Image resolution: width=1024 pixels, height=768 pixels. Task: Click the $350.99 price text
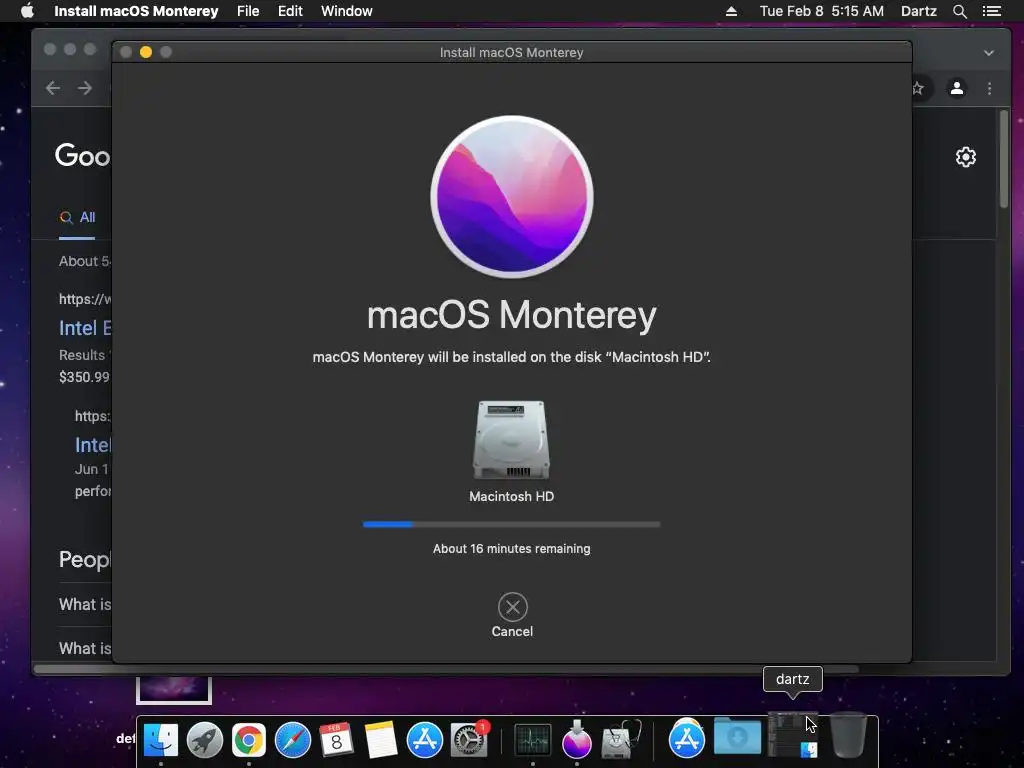[x=84, y=377]
